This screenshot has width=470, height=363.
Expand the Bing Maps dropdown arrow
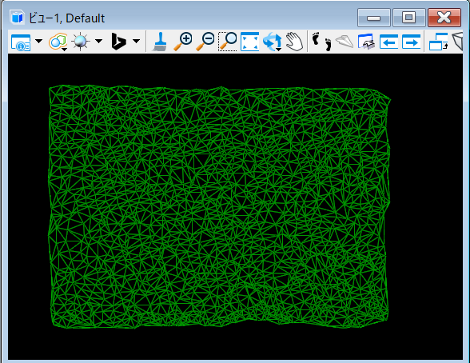pos(136,41)
